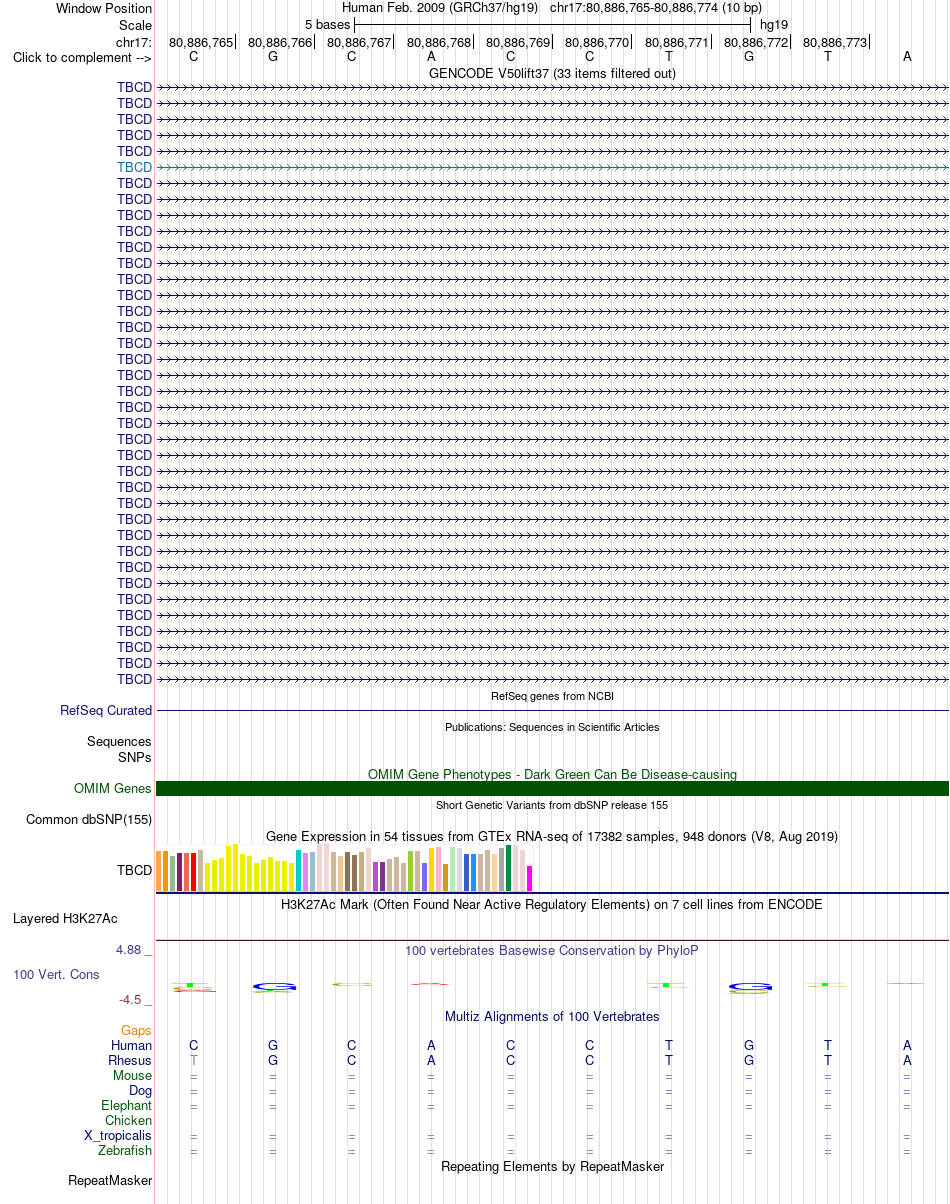Click the 'SNPs' publications label
Screen dimensions: 950x1204
(x=135, y=758)
